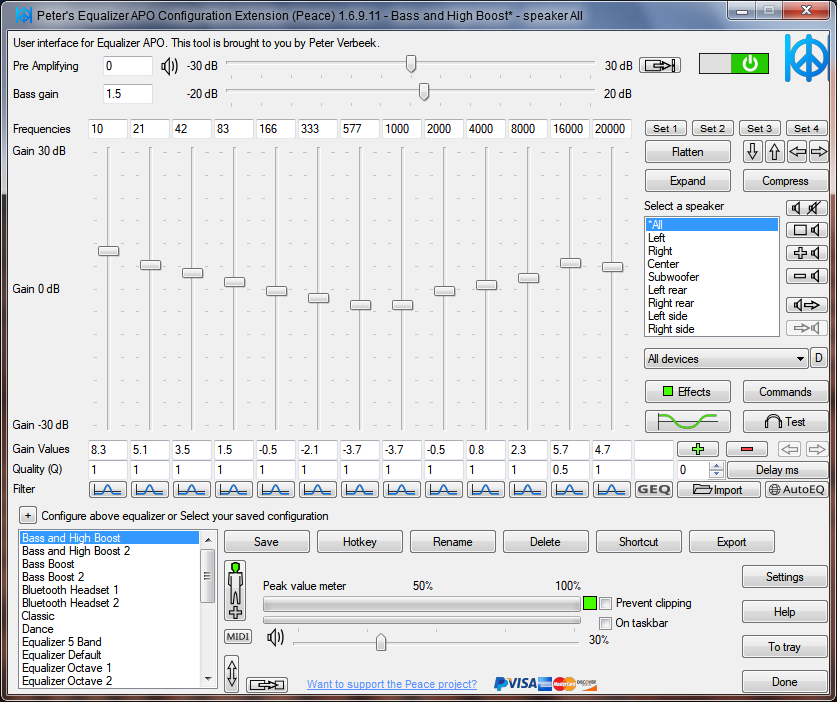
Task: Toggle the Effects button with green indicator
Action: click(x=688, y=392)
